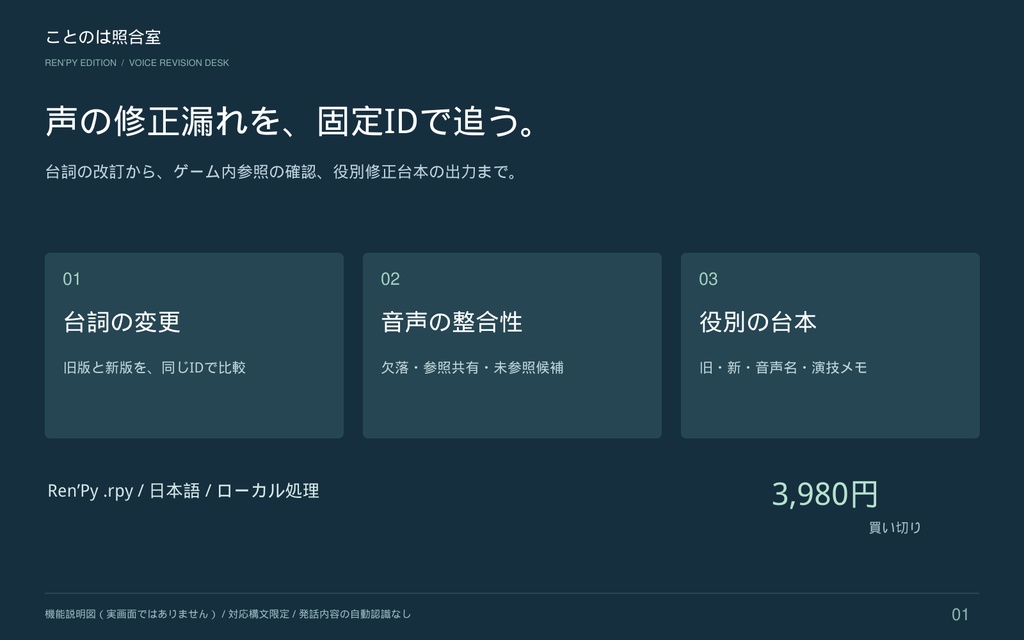Click the number 02 in the second card
Screen dimensions: 1024x640
[x=390, y=280]
